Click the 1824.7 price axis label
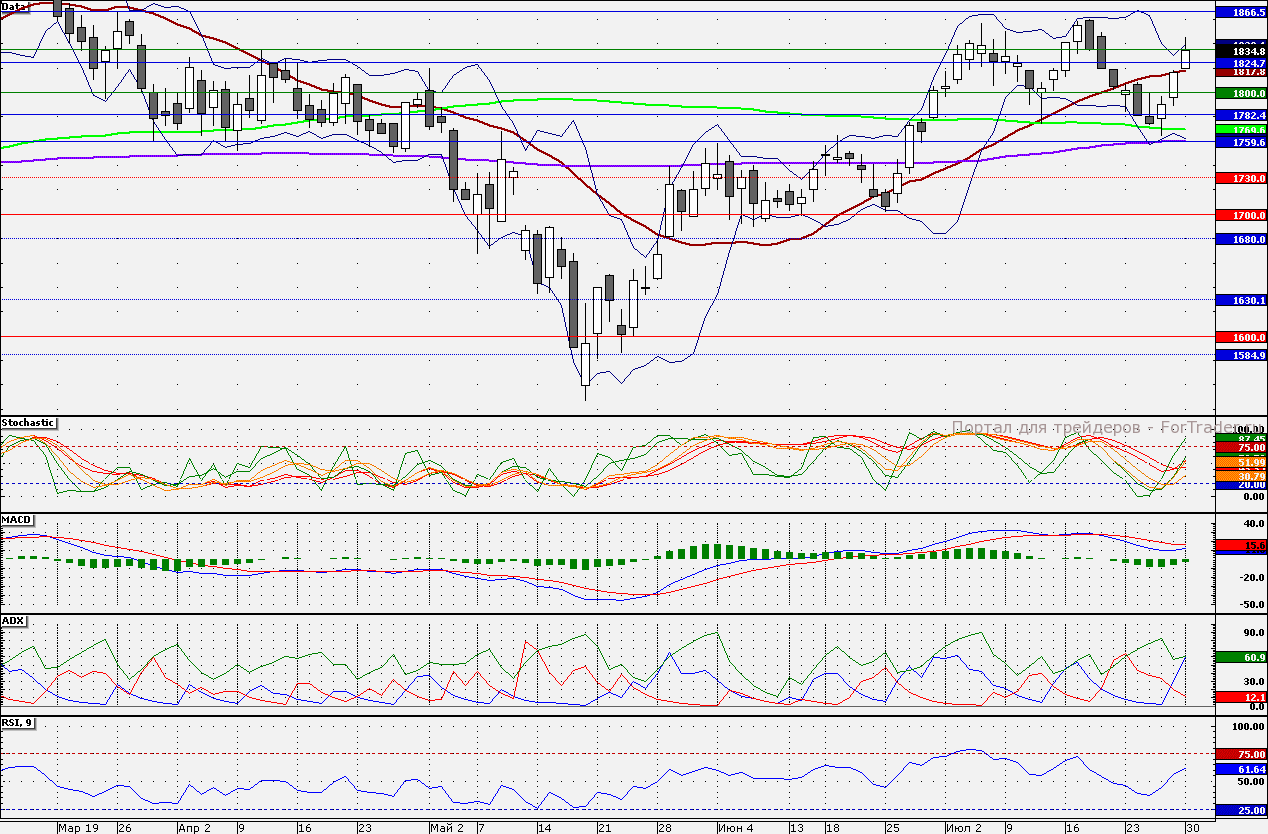The height and width of the screenshot is (834, 1268). tap(1241, 62)
